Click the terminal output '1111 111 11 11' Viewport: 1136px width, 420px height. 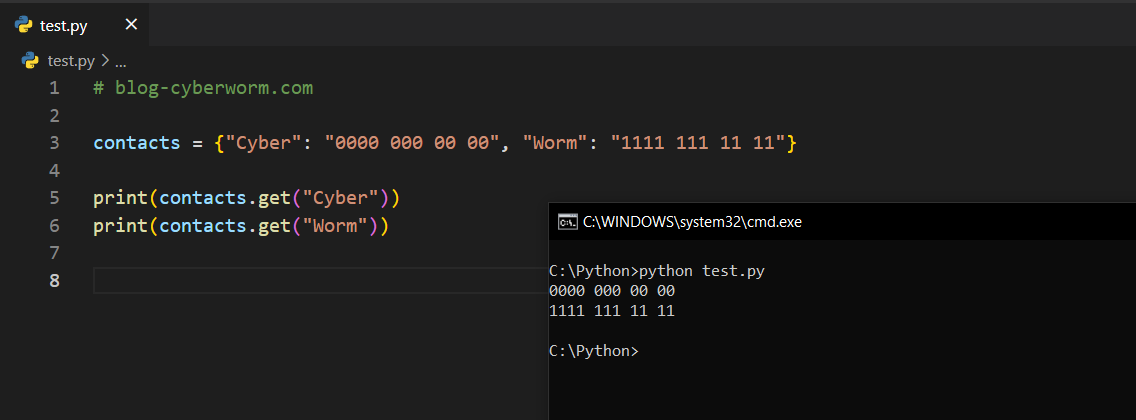point(612,311)
